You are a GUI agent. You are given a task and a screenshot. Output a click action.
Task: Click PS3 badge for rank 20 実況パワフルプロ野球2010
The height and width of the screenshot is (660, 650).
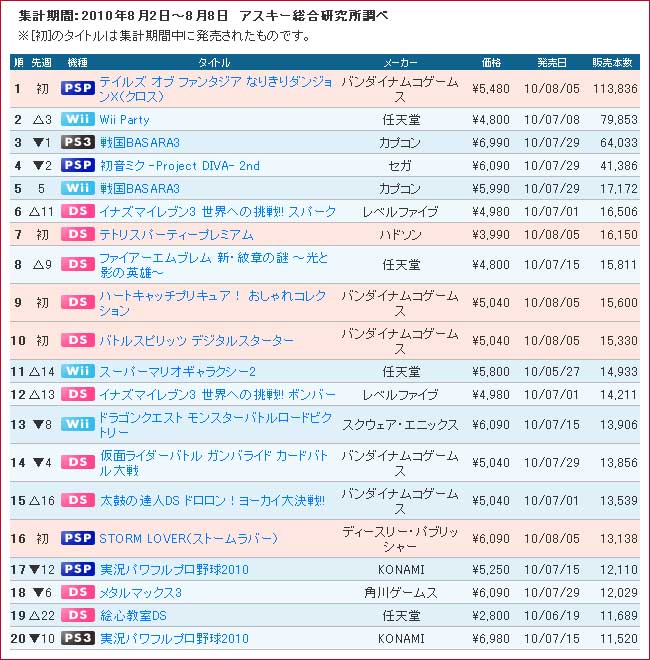[78, 638]
